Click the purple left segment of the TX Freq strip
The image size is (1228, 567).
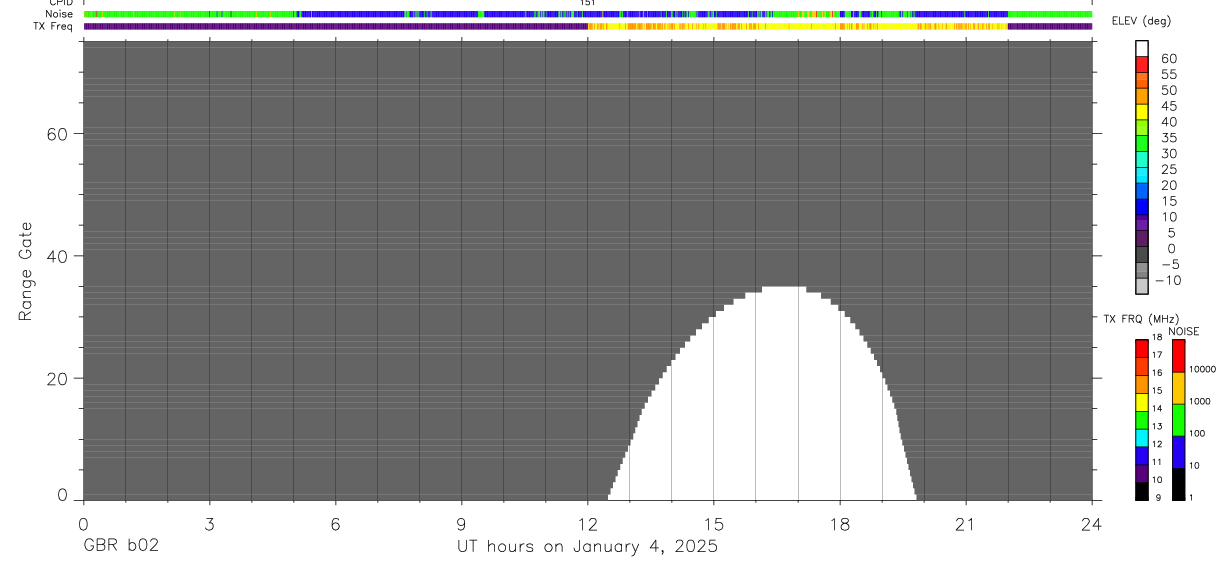(x=335, y=26)
